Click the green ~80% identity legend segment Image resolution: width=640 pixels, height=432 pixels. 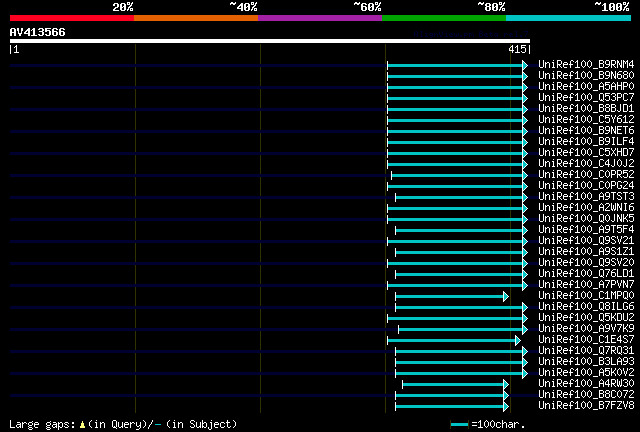click(444, 18)
